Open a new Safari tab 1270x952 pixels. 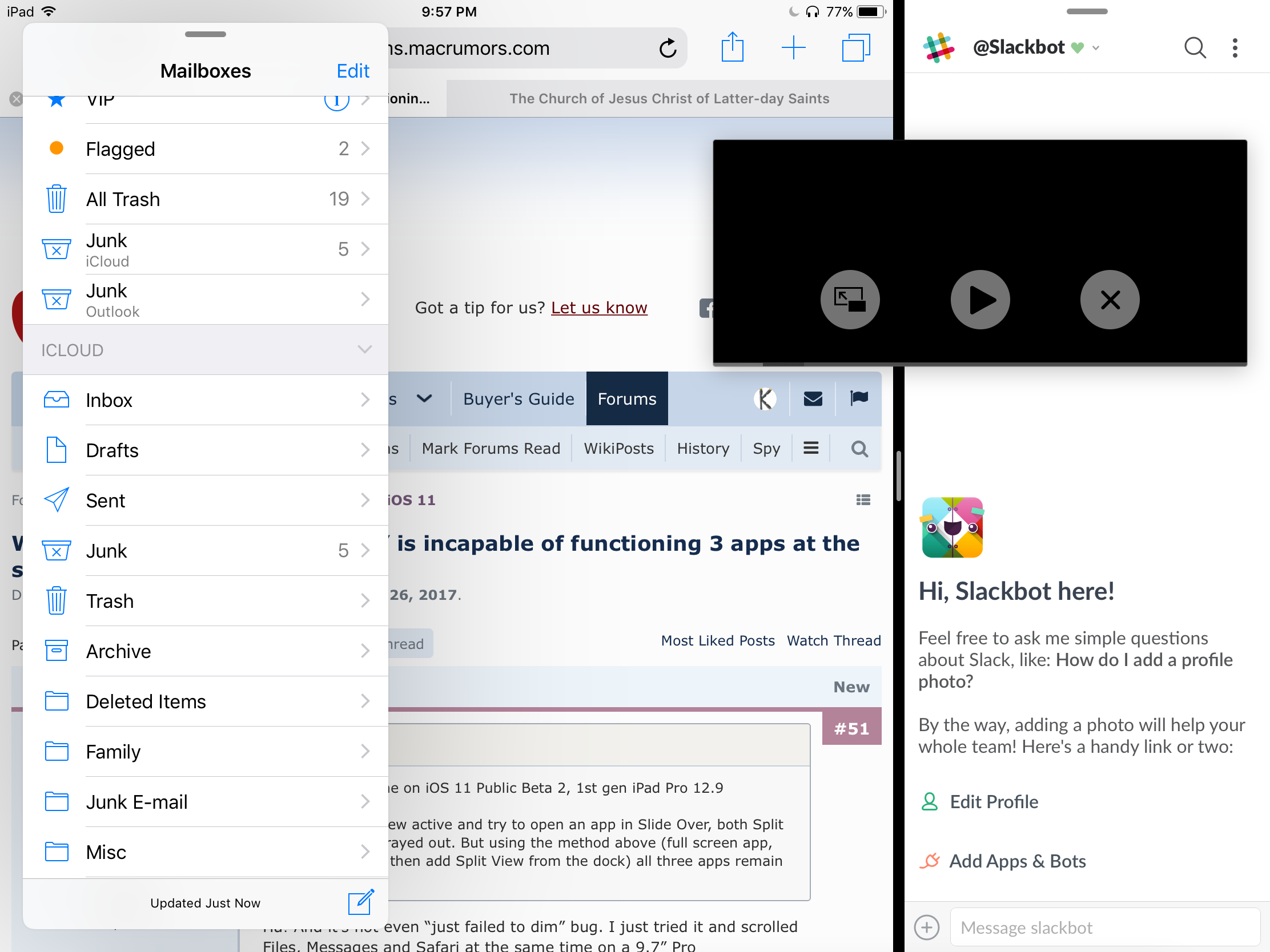(x=793, y=47)
